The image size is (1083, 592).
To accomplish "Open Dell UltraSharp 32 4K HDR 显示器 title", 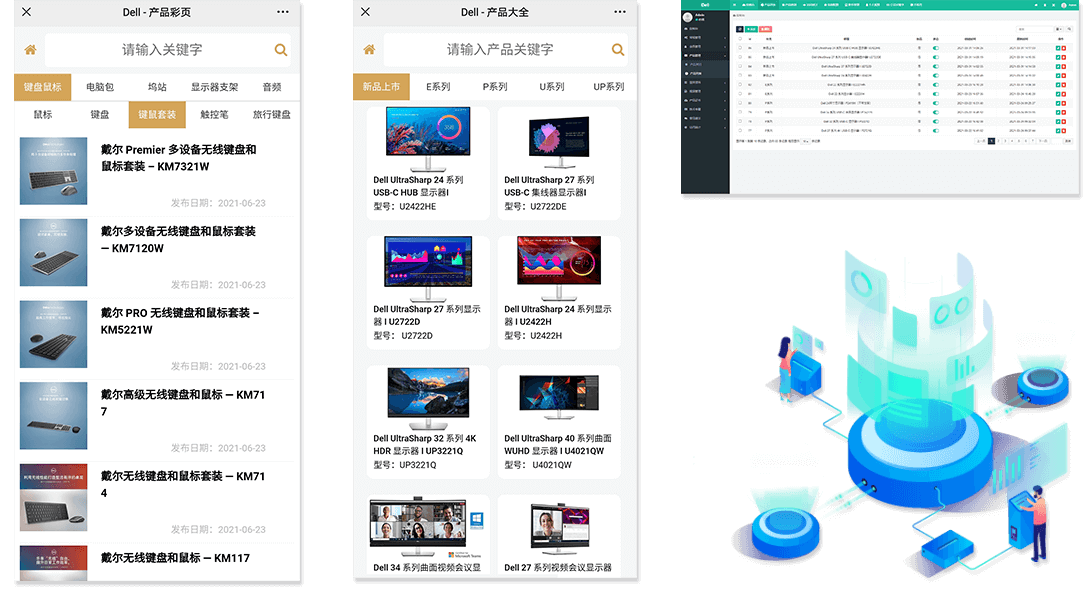I will coord(425,445).
